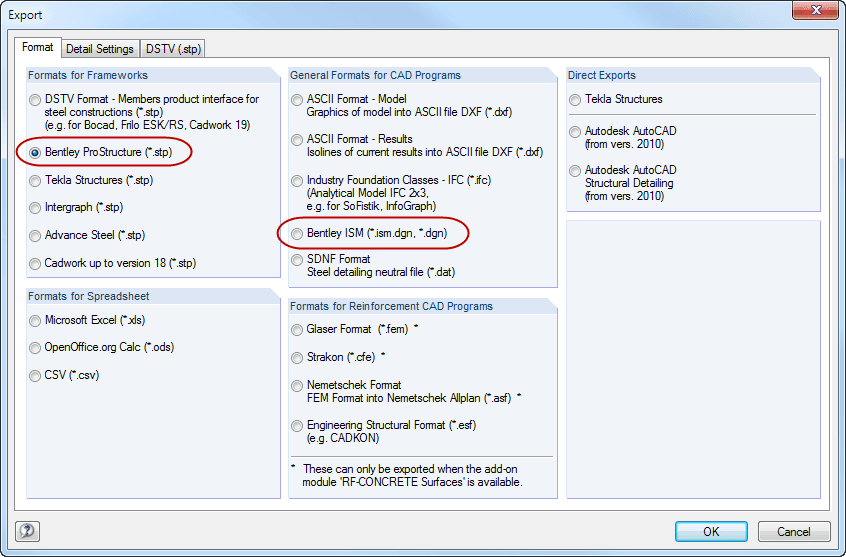Click the RF-CONCRETE Surfaces footnote text
Screen dimensions: 846x557
412,476
